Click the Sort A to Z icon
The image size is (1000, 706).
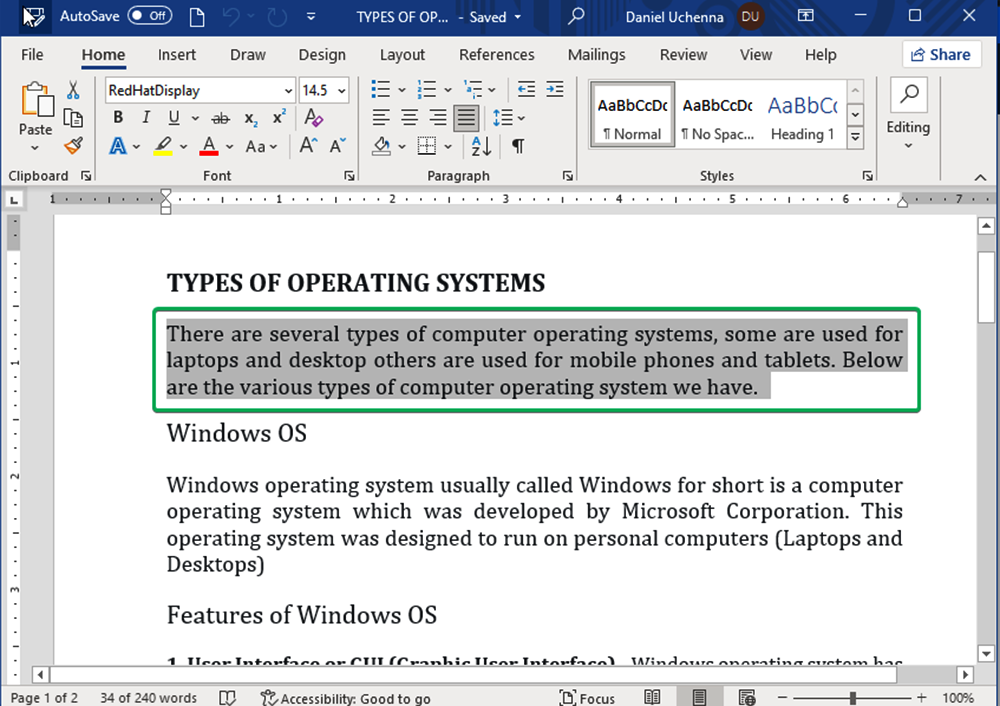(x=481, y=146)
